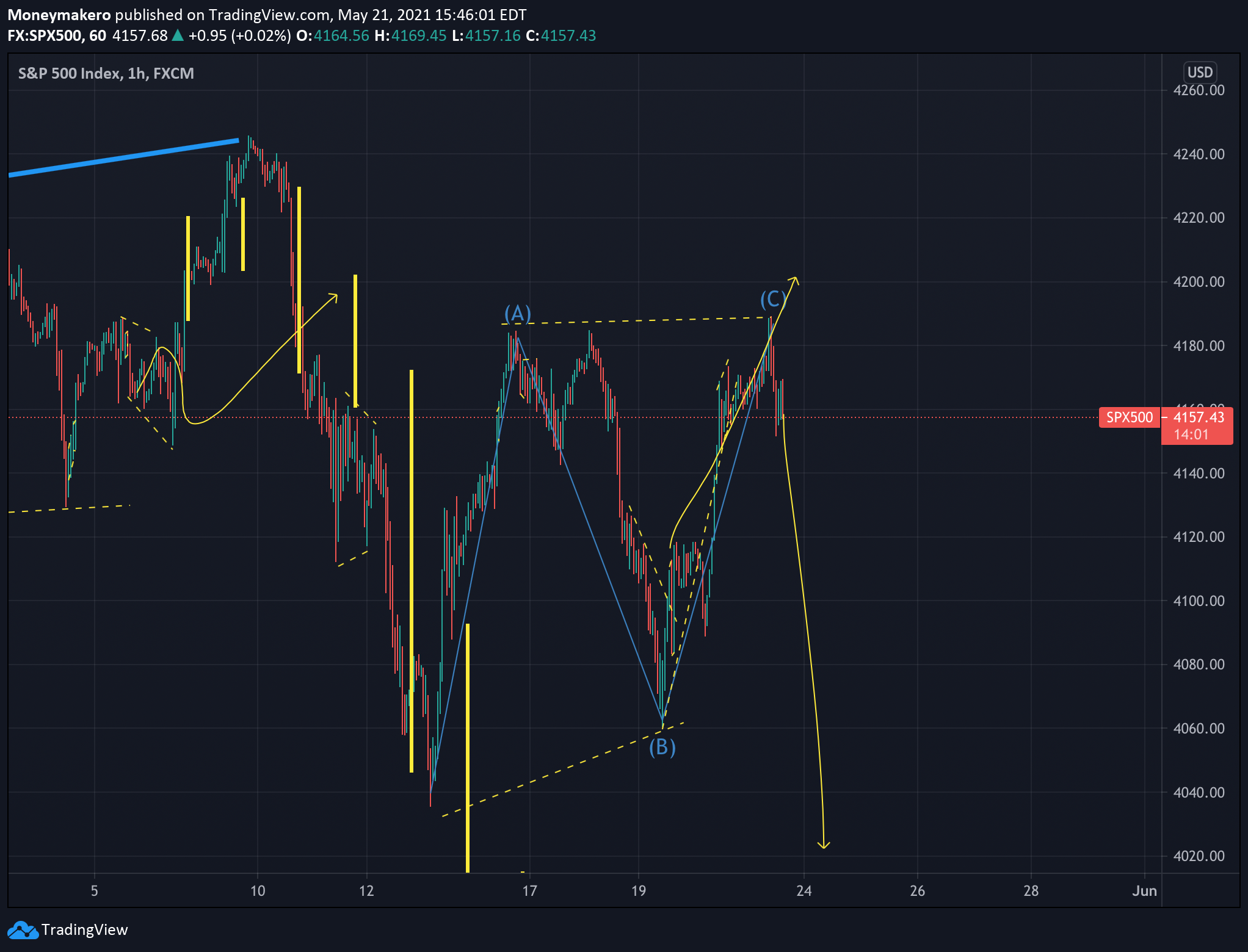Select the red SPX500 price label tag
Viewport: 1248px width, 952px height.
1130,417
